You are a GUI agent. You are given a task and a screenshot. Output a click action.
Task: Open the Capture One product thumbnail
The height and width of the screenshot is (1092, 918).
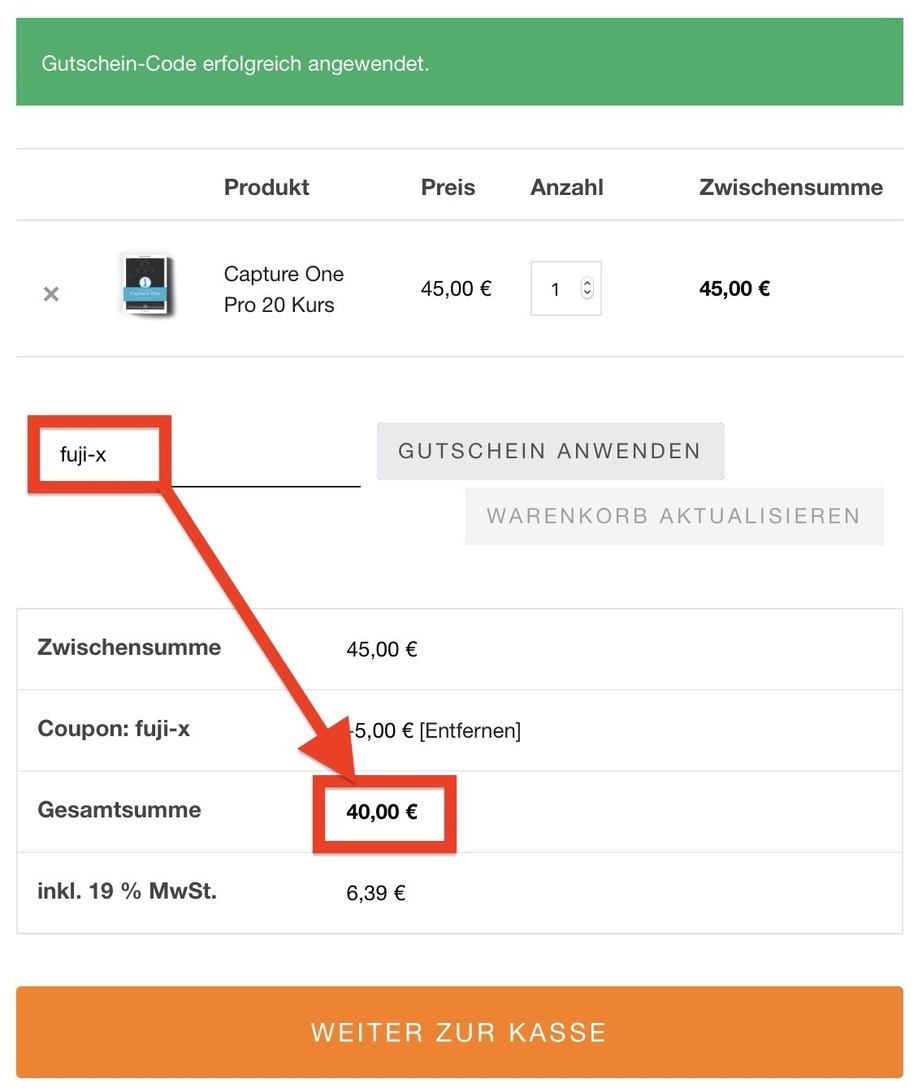(x=146, y=287)
